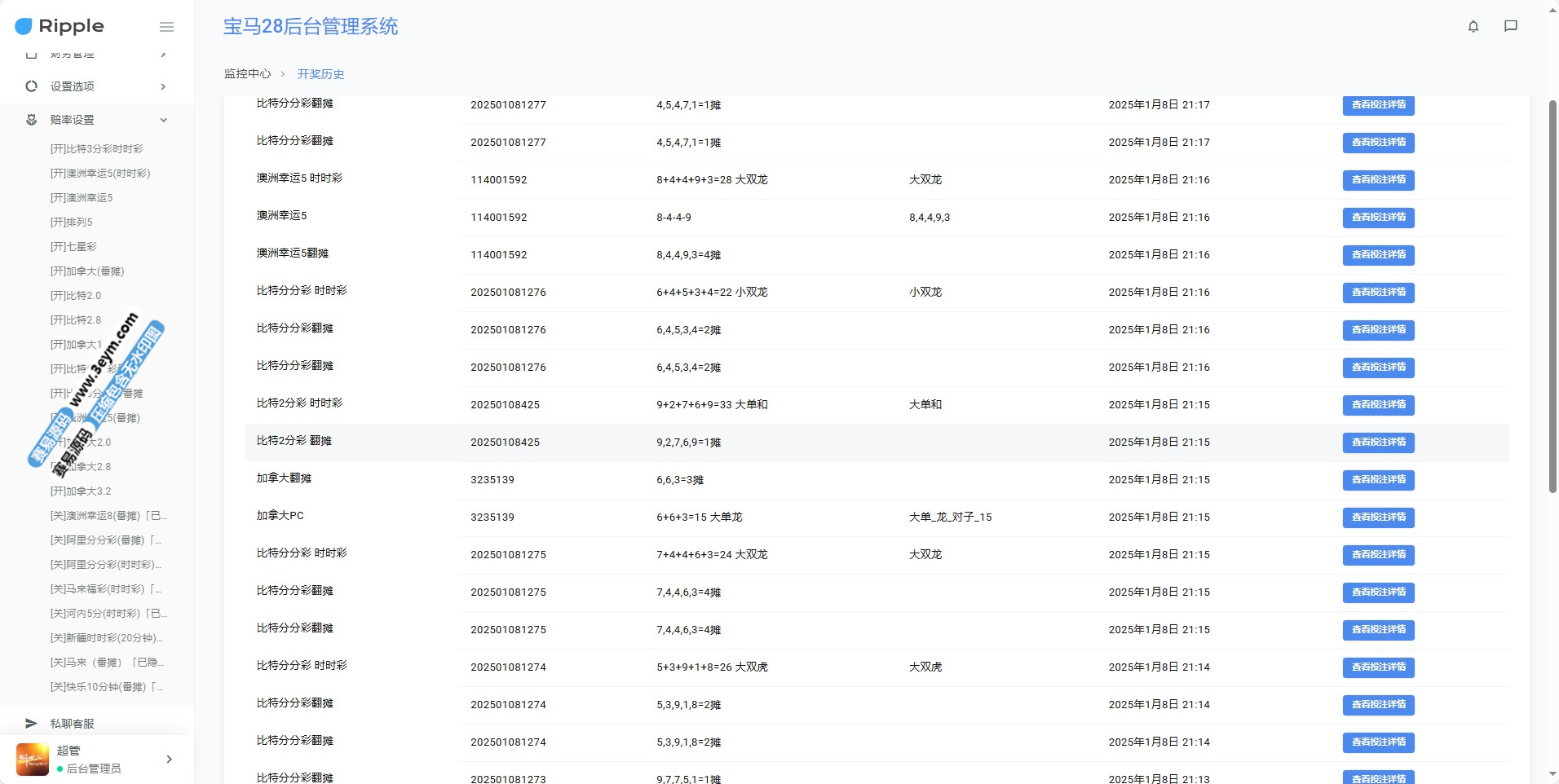Click the 设置选项 refresh-circle icon

click(31, 86)
